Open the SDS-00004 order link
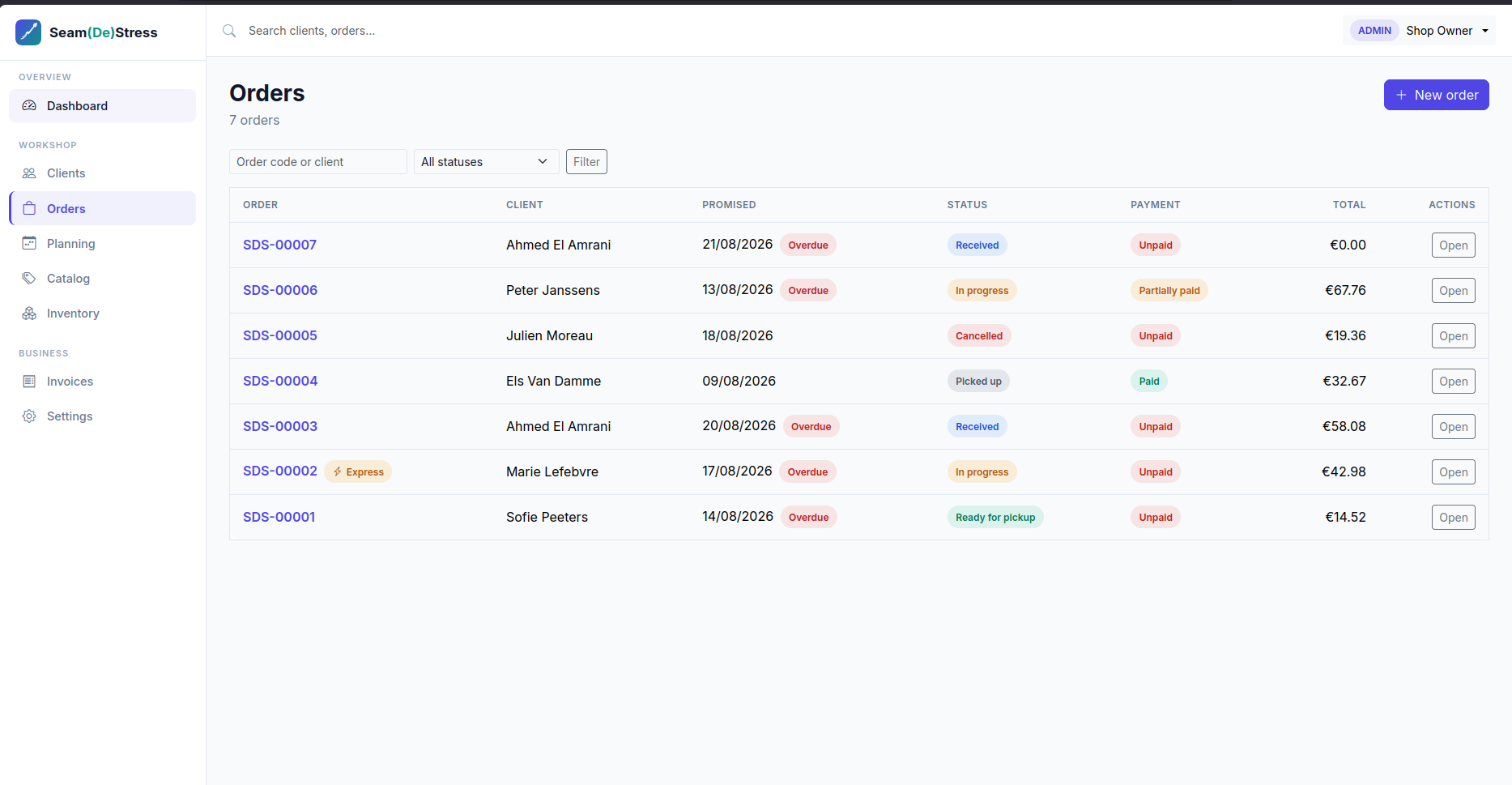Screen dimensions: 1512x785 pyautogui.click(x=280, y=381)
